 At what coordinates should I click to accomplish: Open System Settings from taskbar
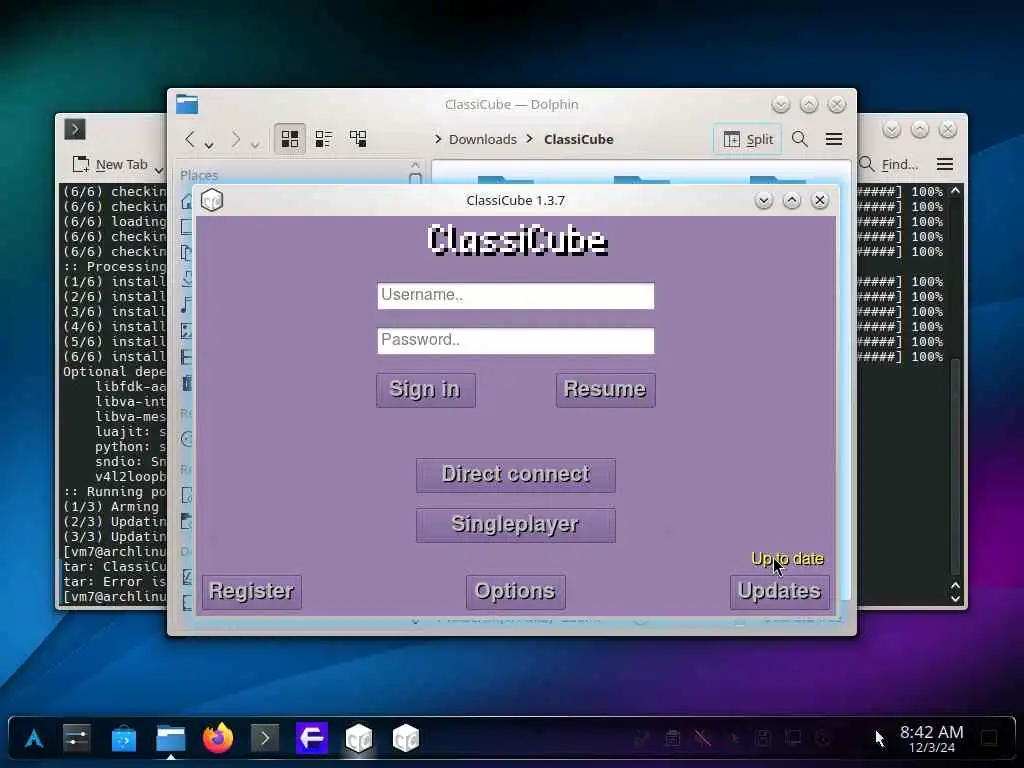point(76,739)
